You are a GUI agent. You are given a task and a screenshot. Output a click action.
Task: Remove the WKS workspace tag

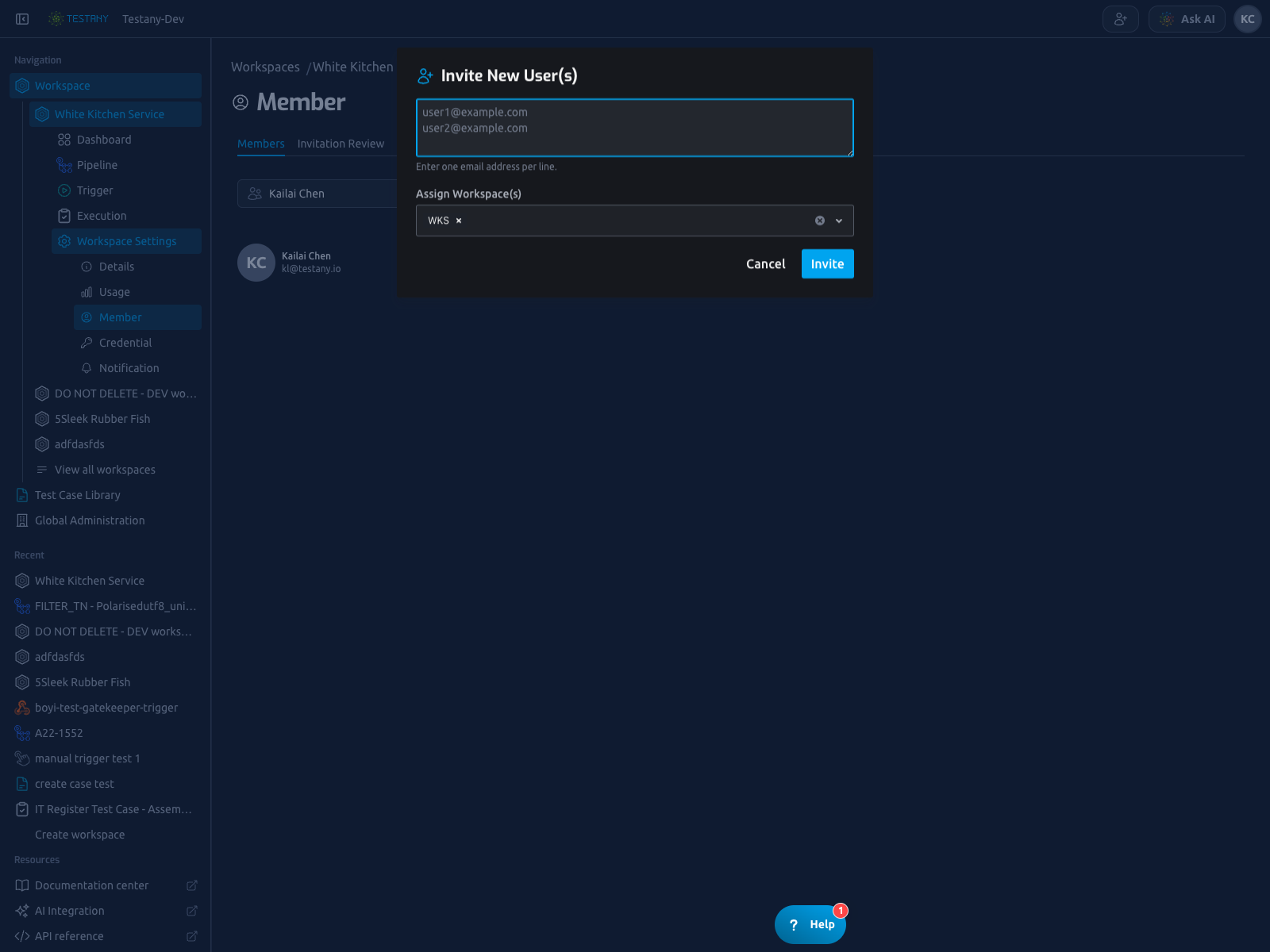(459, 221)
